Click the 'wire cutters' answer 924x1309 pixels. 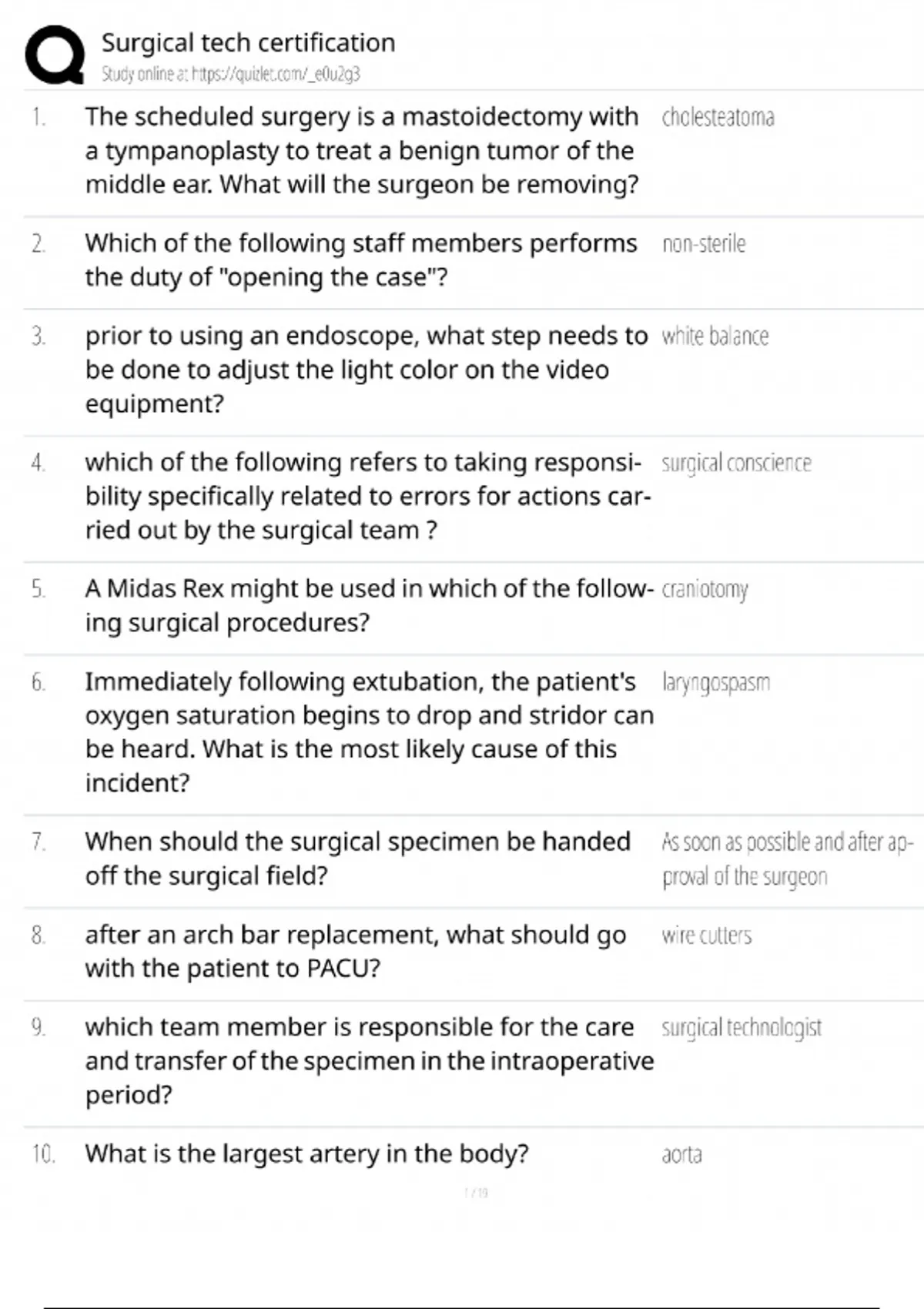[x=706, y=936]
